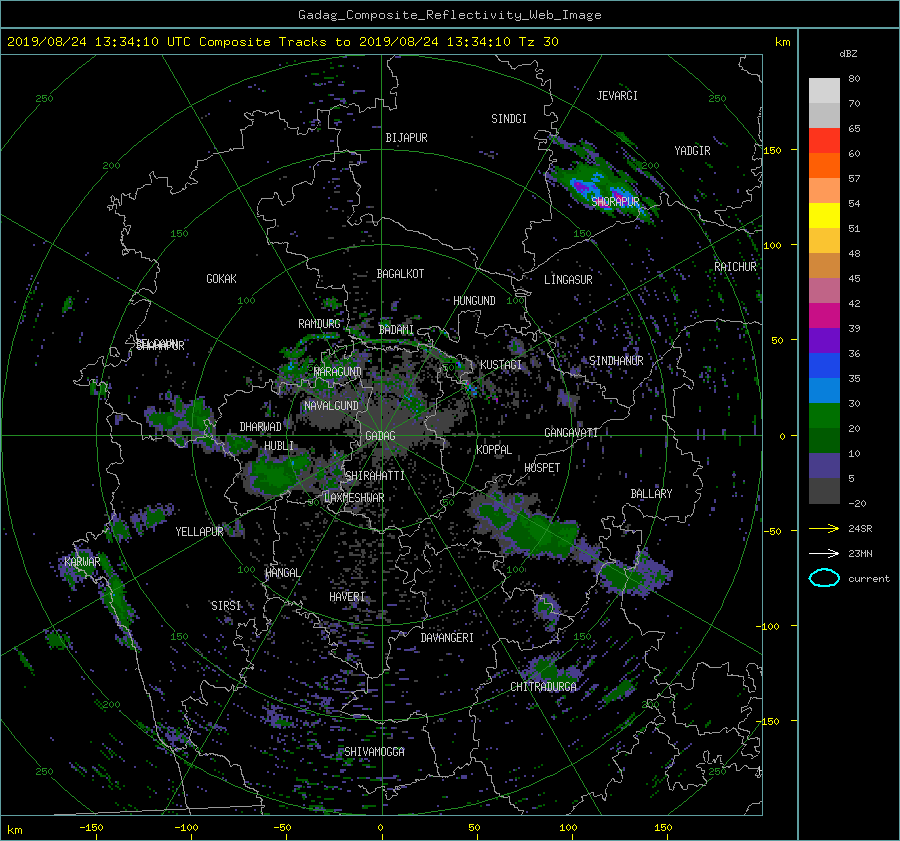The width and height of the screenshot is (900, 841).
Task: Click the KOPPAL label
Action: point(494,449)
